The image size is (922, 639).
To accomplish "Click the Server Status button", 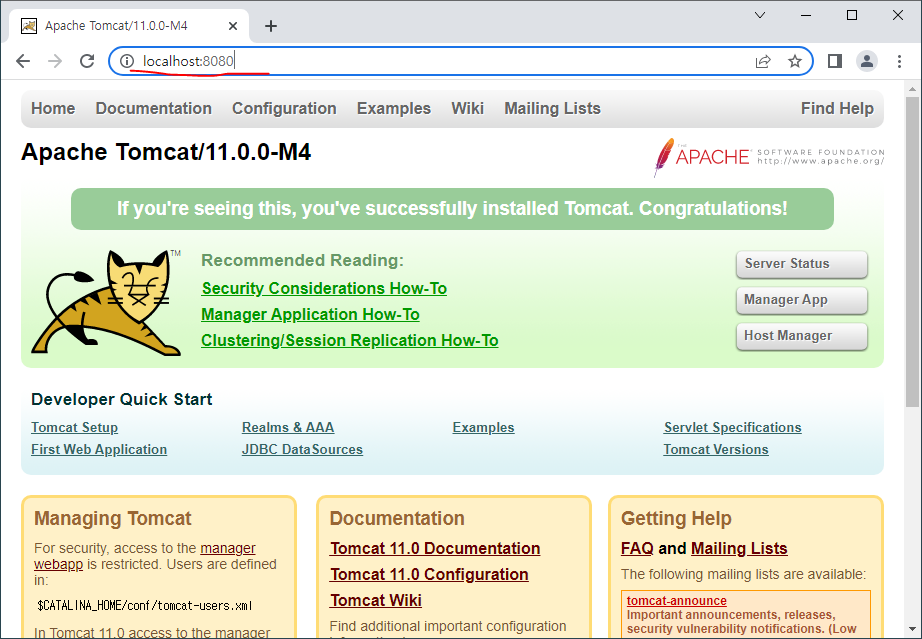I will click(x=801, y=264).
